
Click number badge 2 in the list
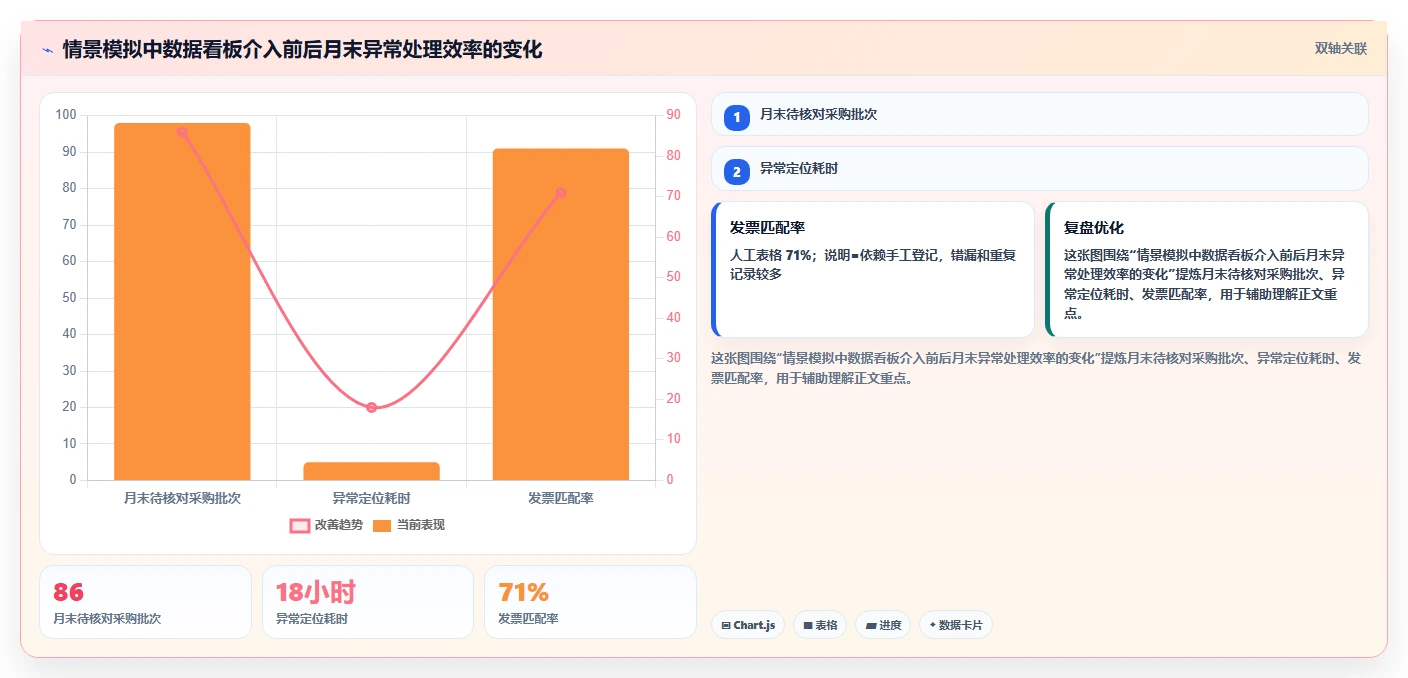click(x=737, y=172)
